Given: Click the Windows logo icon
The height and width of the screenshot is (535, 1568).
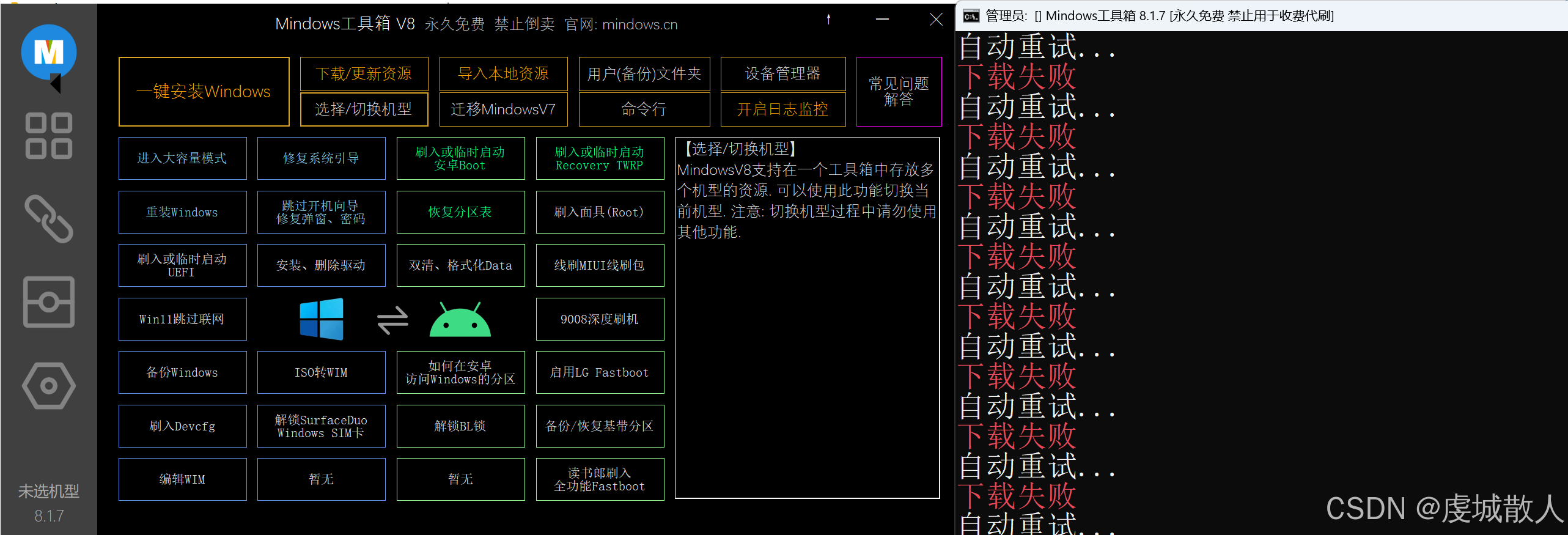Looking at the screenshot, I should coord(322,319).
